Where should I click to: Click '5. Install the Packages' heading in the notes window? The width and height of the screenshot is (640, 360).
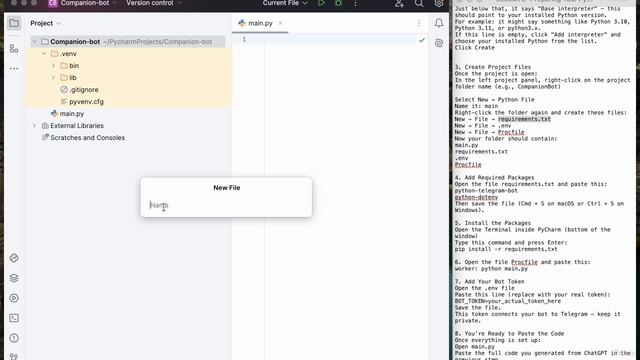pos(493,223)
